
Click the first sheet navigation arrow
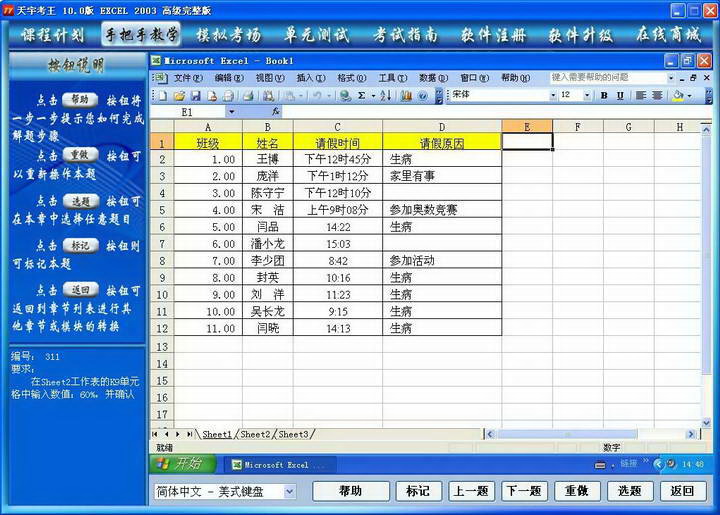[155, 434]
